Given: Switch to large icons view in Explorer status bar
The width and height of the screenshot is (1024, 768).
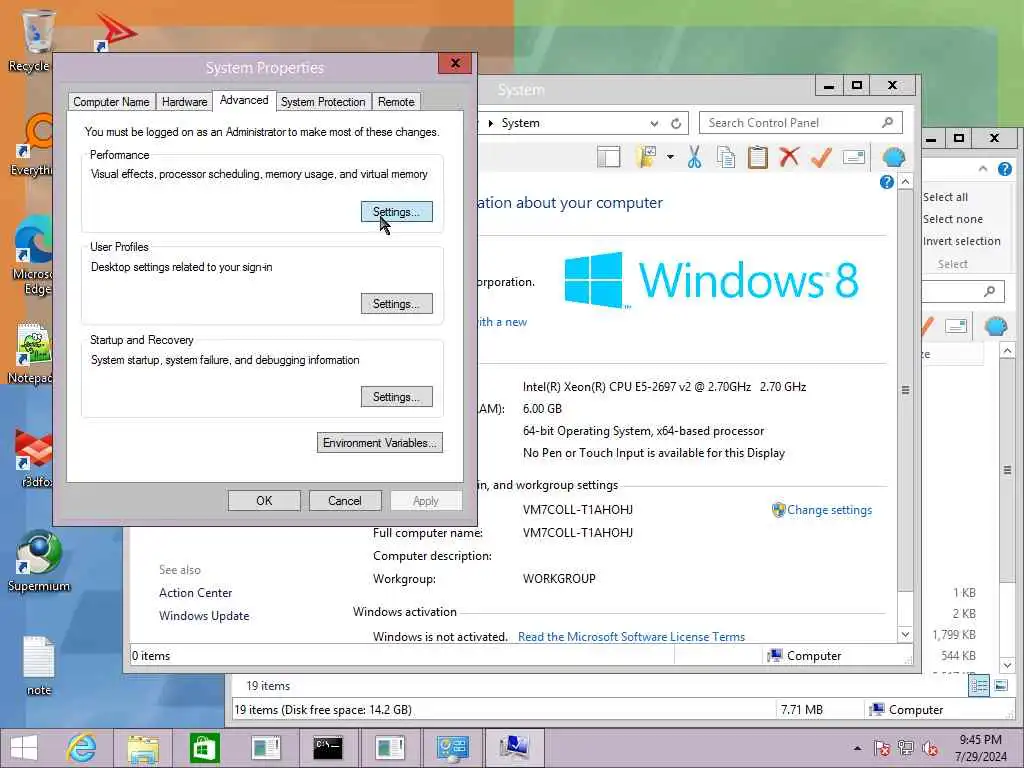Looking at the screenshot, I should [x=1001, y=686].
